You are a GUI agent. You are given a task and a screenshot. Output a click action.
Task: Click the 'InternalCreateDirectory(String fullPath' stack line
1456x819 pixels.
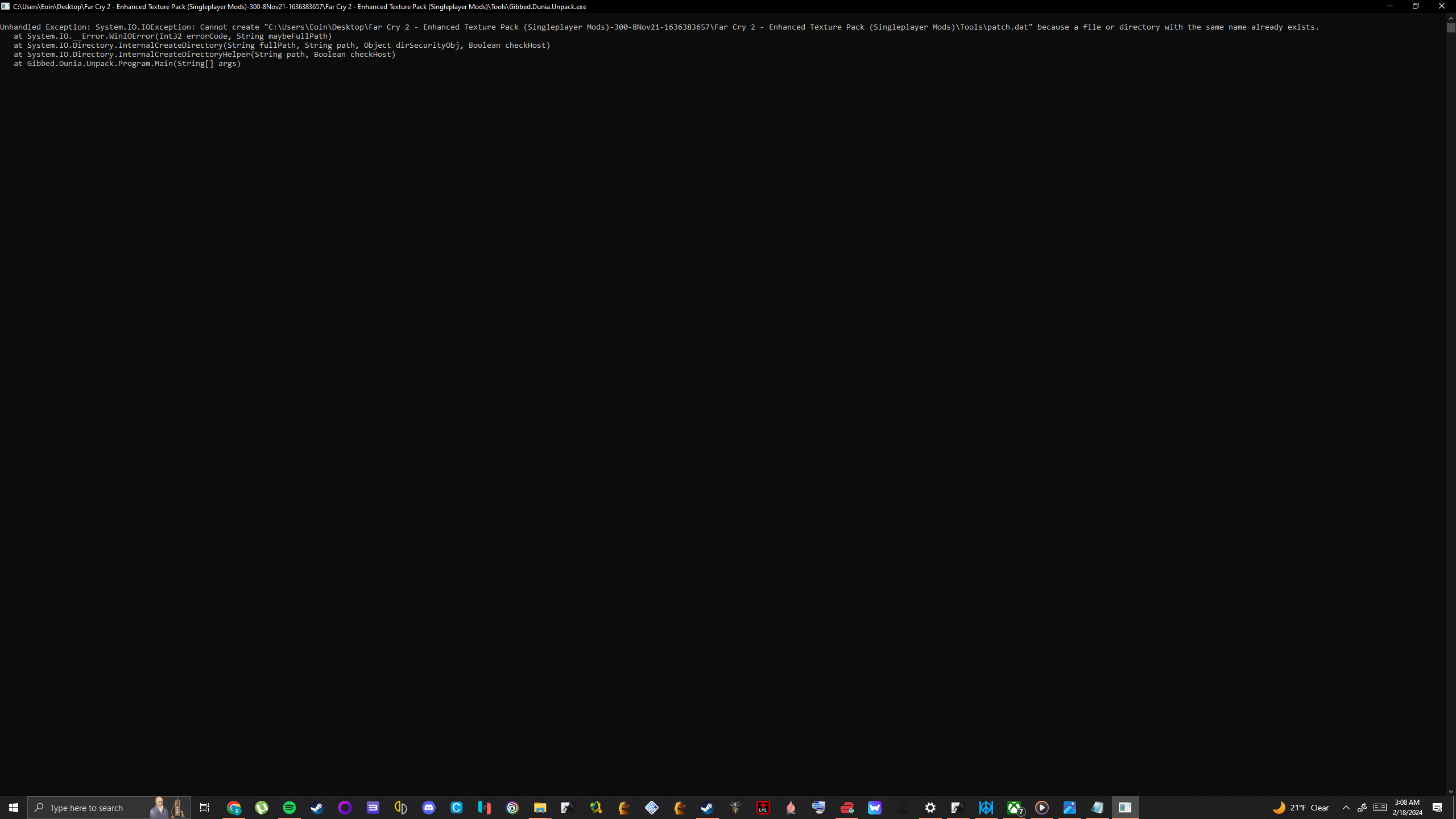[x=282, y=45]
